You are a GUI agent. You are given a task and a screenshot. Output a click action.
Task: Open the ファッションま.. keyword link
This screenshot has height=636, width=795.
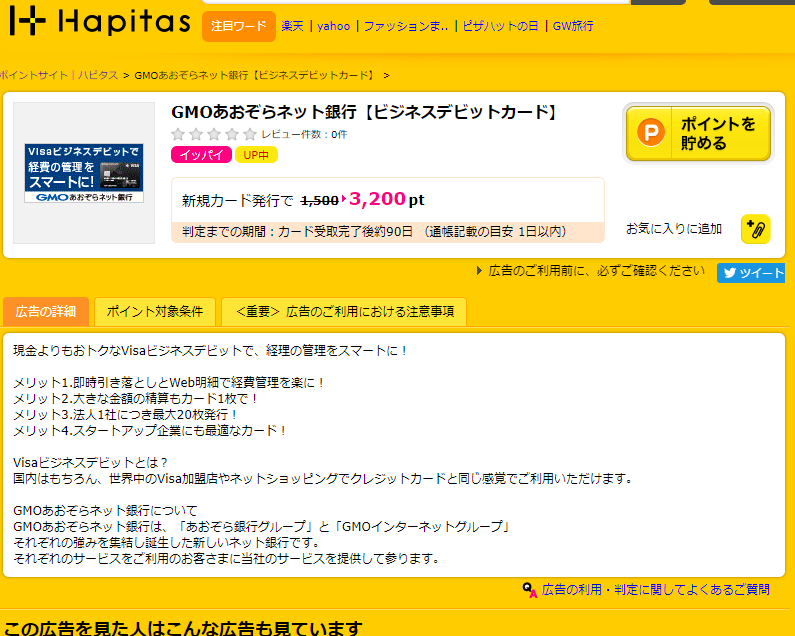coord(406,26)
